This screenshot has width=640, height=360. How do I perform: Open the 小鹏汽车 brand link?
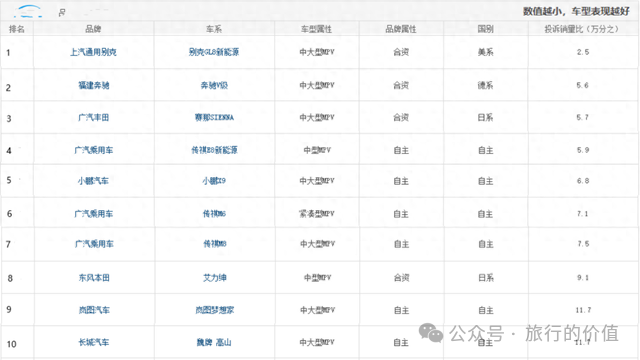click(93, 180)
